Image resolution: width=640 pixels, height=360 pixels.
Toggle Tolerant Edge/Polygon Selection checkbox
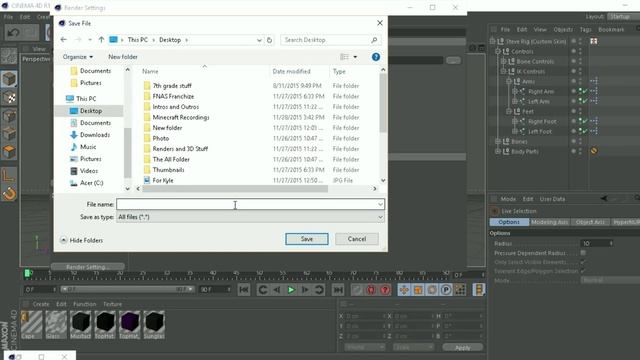pyautogui.click(x=583, y=271)
